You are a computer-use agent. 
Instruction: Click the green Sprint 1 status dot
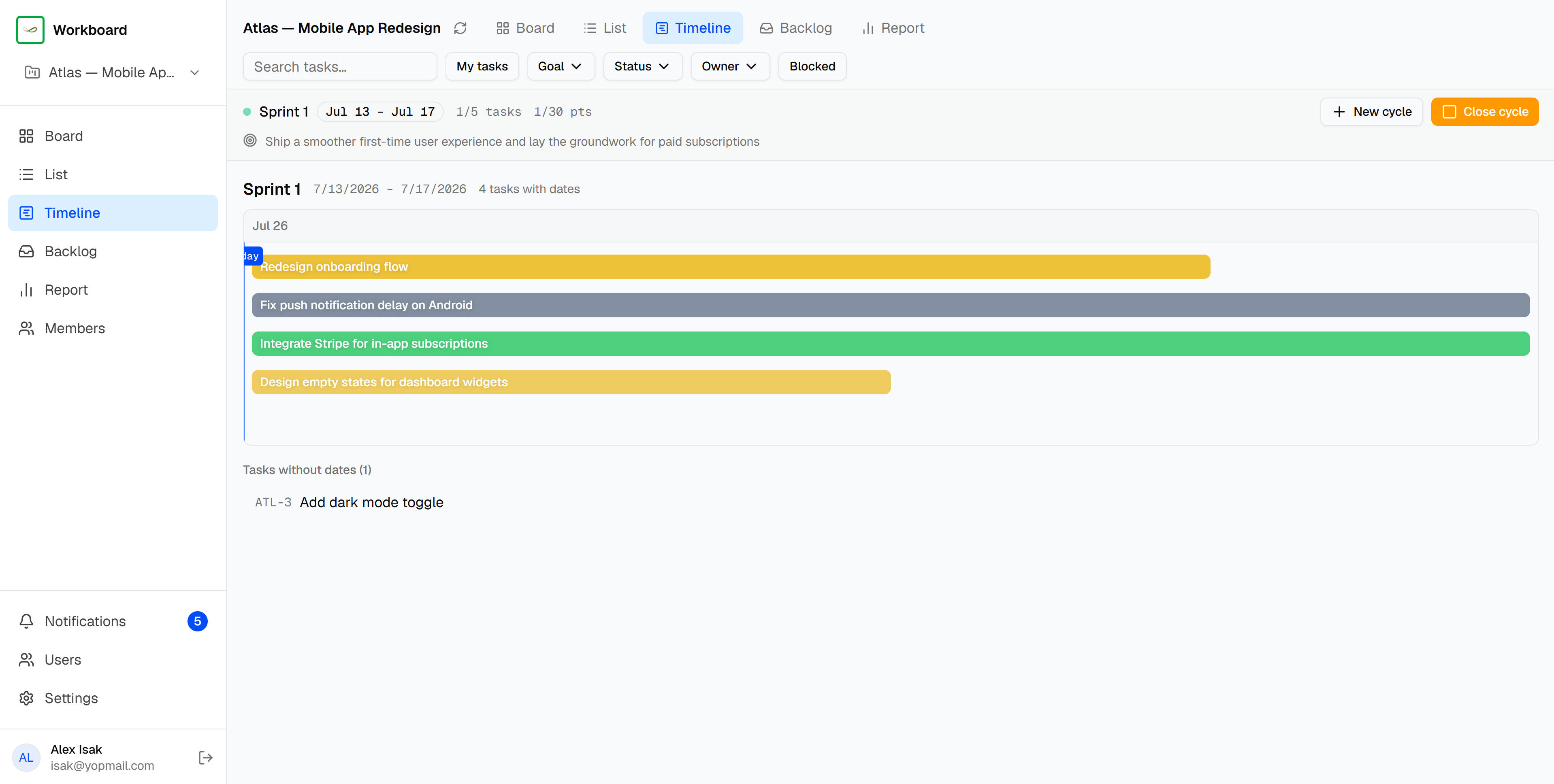tap(247, 112)
